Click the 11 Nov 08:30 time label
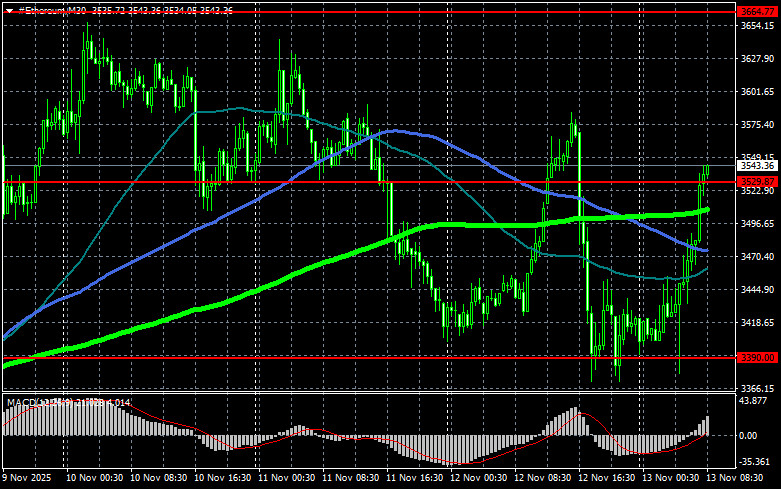The width and height of the screenshot is (781, 489). [x=351, y=478]
